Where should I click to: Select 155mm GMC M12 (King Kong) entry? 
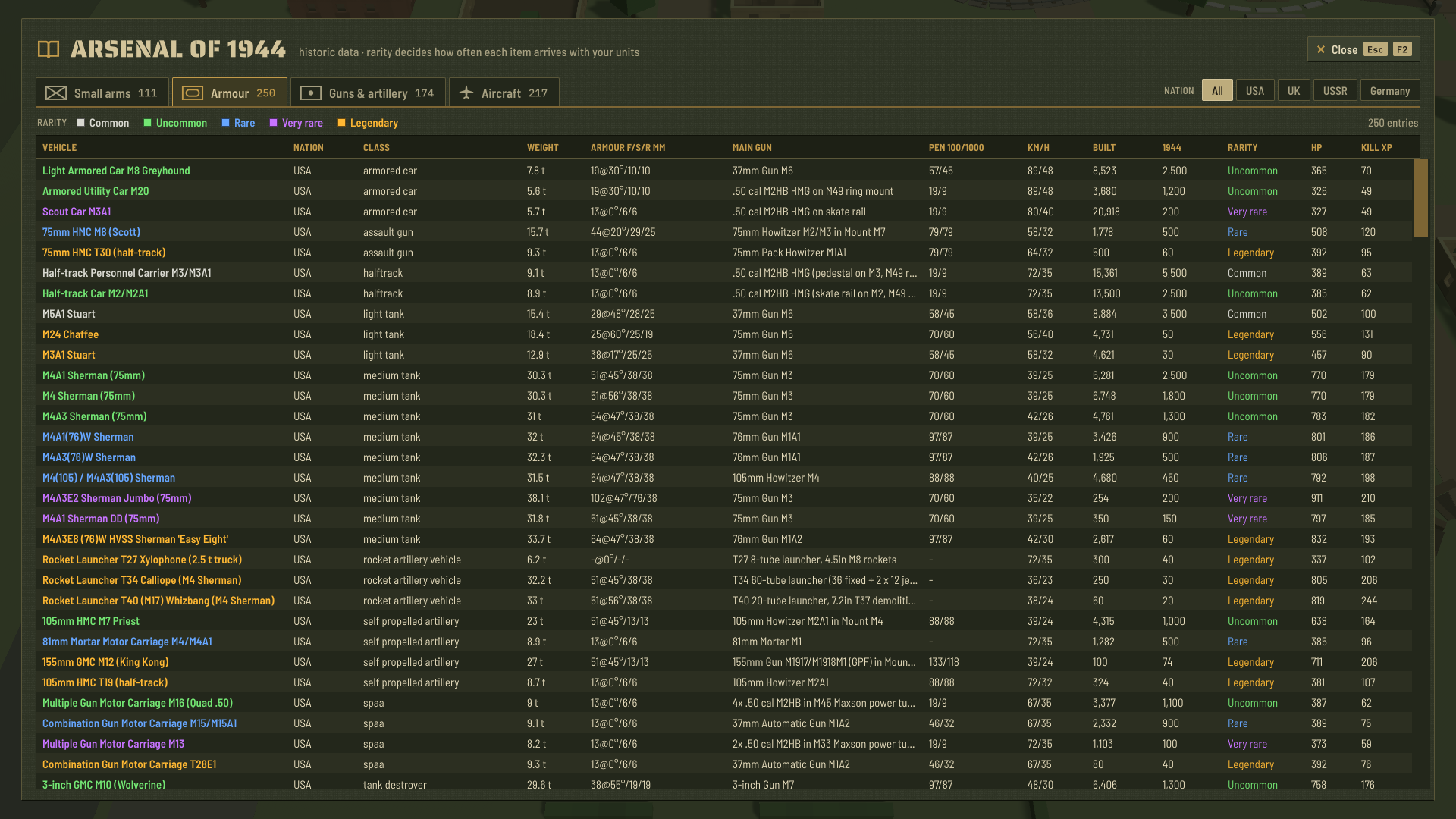724,662
